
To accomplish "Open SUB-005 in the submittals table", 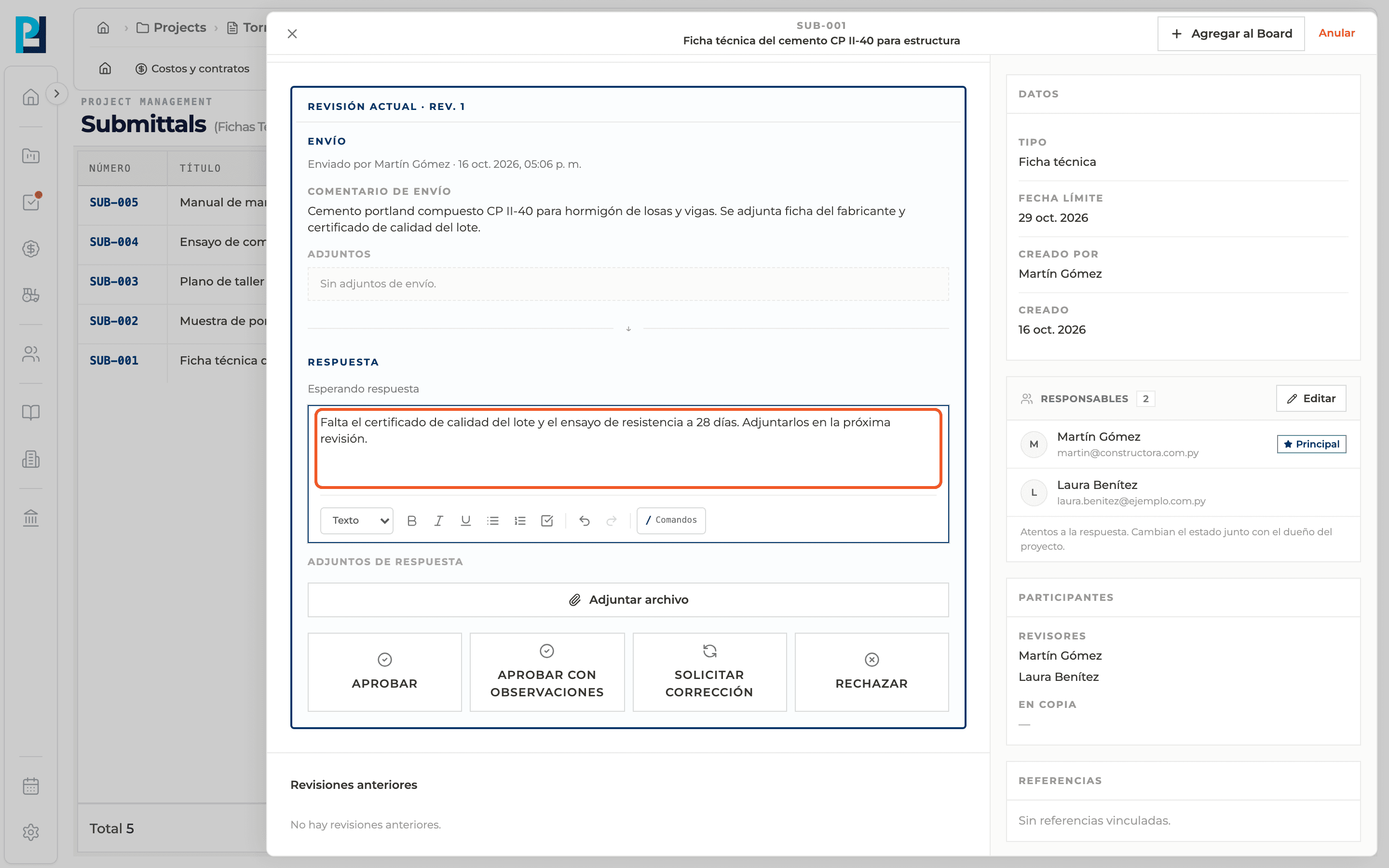I will tap(114, 202).
